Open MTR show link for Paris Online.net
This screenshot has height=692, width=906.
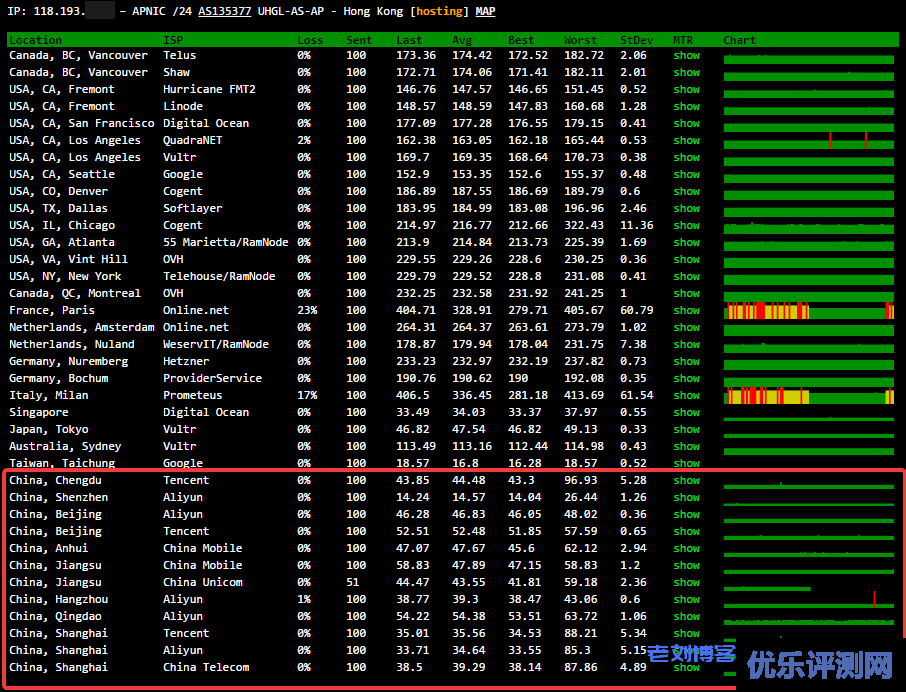tap(686, 311)
